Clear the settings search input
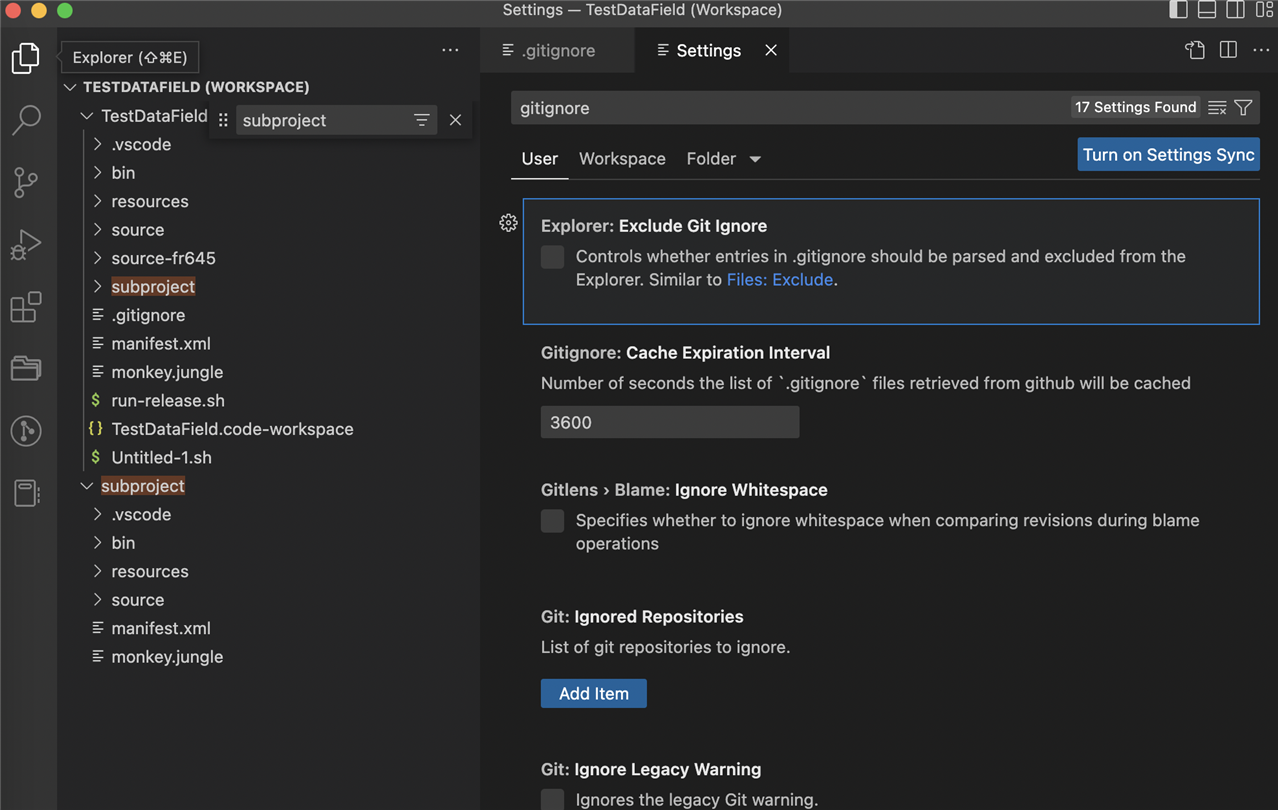This screenshot has width=1278, height=810. [x=1216, y=108]
